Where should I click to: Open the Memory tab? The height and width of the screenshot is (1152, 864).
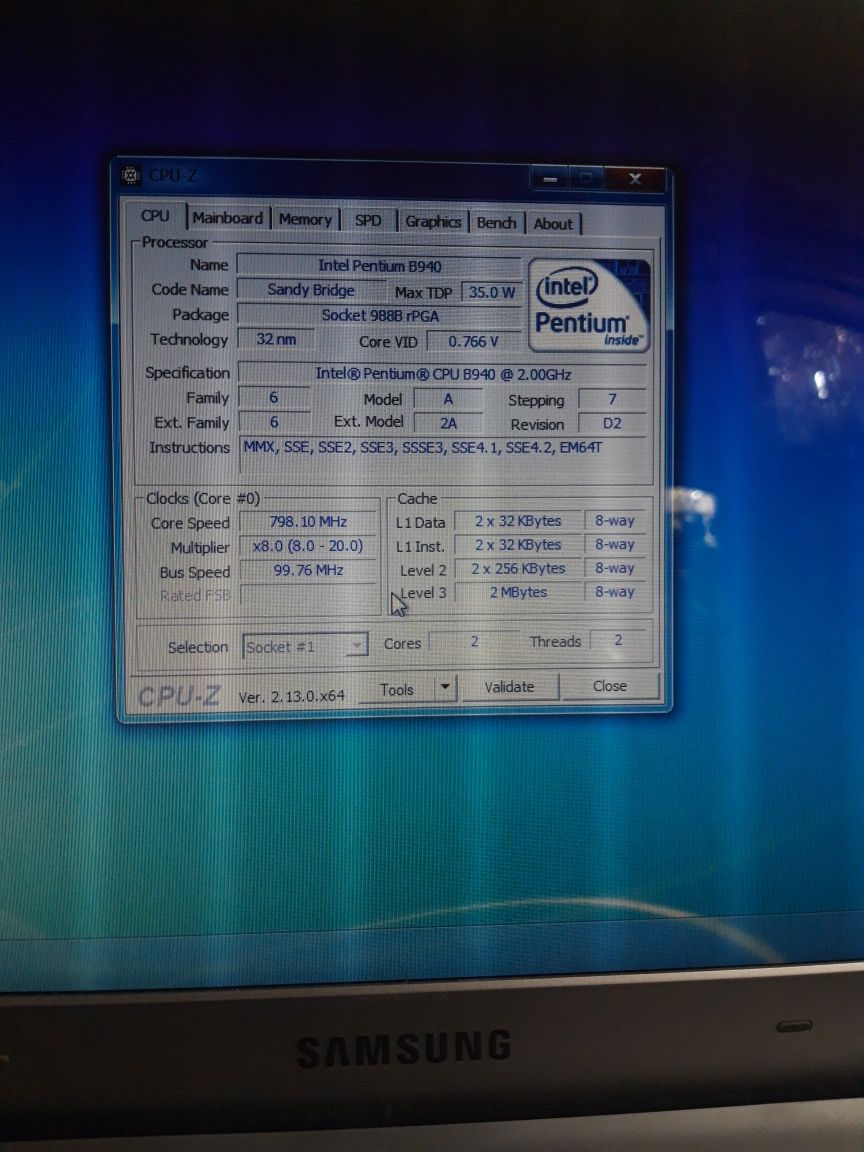pos(305,219)
